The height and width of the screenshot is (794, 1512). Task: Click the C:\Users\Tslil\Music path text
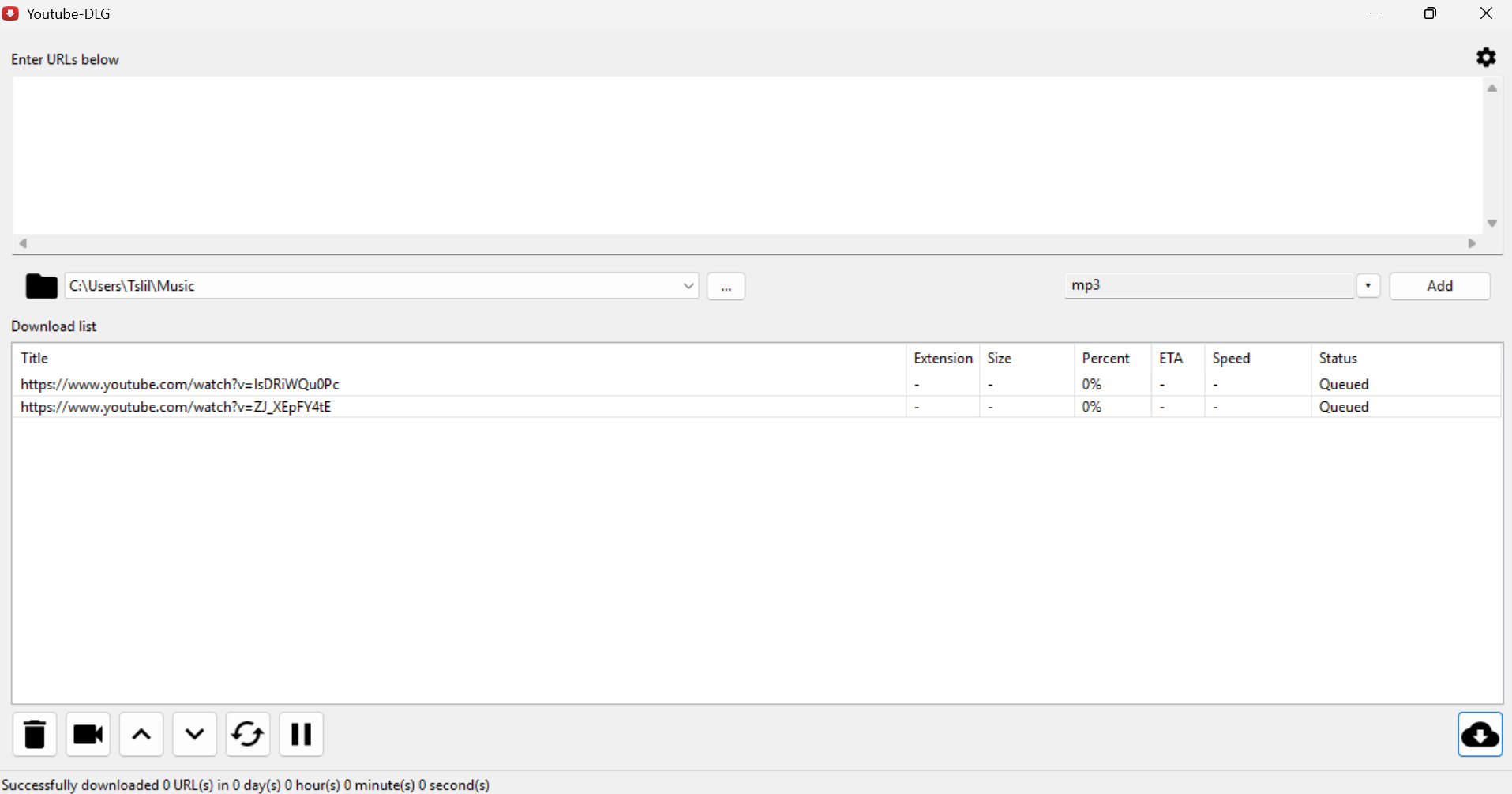pyautogui.click(x=132, y=286)
